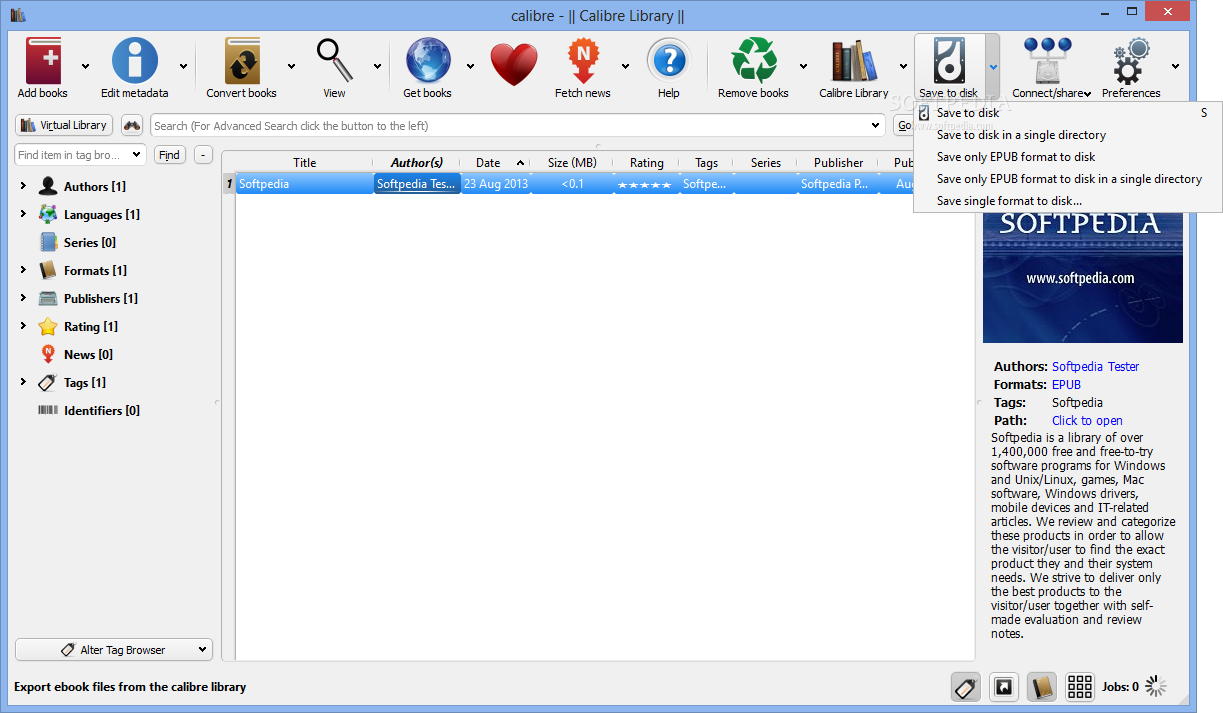Click the Find button in tag browser

click(170, 155)
